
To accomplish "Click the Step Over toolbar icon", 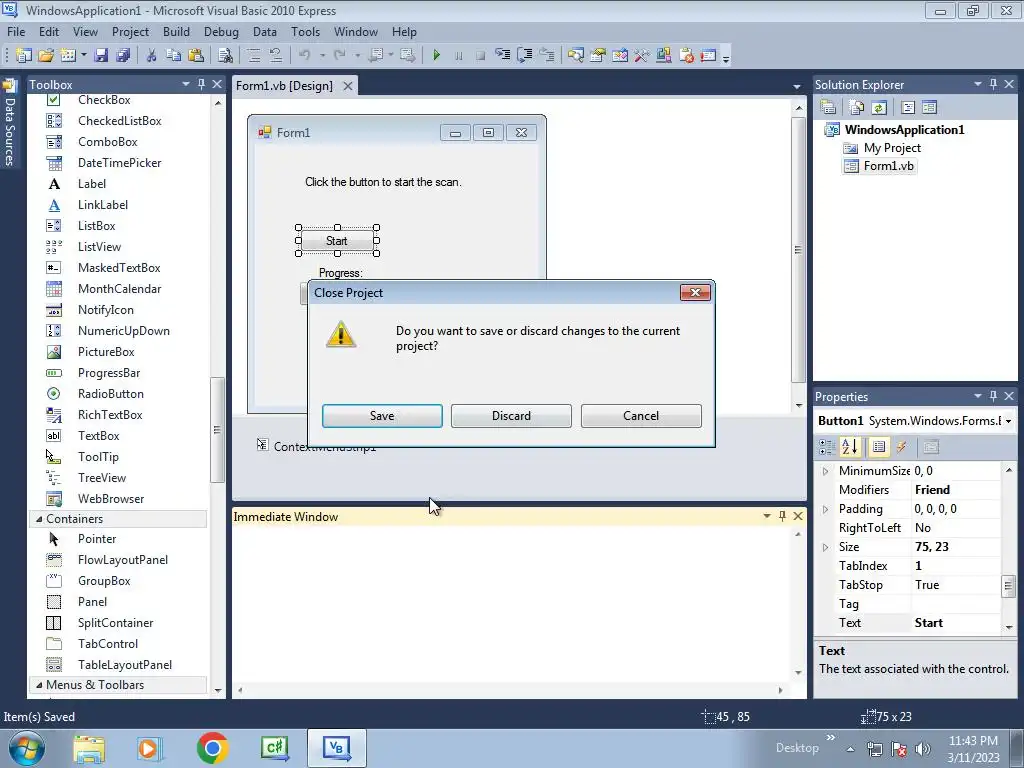I will click(x=524, y=56).
